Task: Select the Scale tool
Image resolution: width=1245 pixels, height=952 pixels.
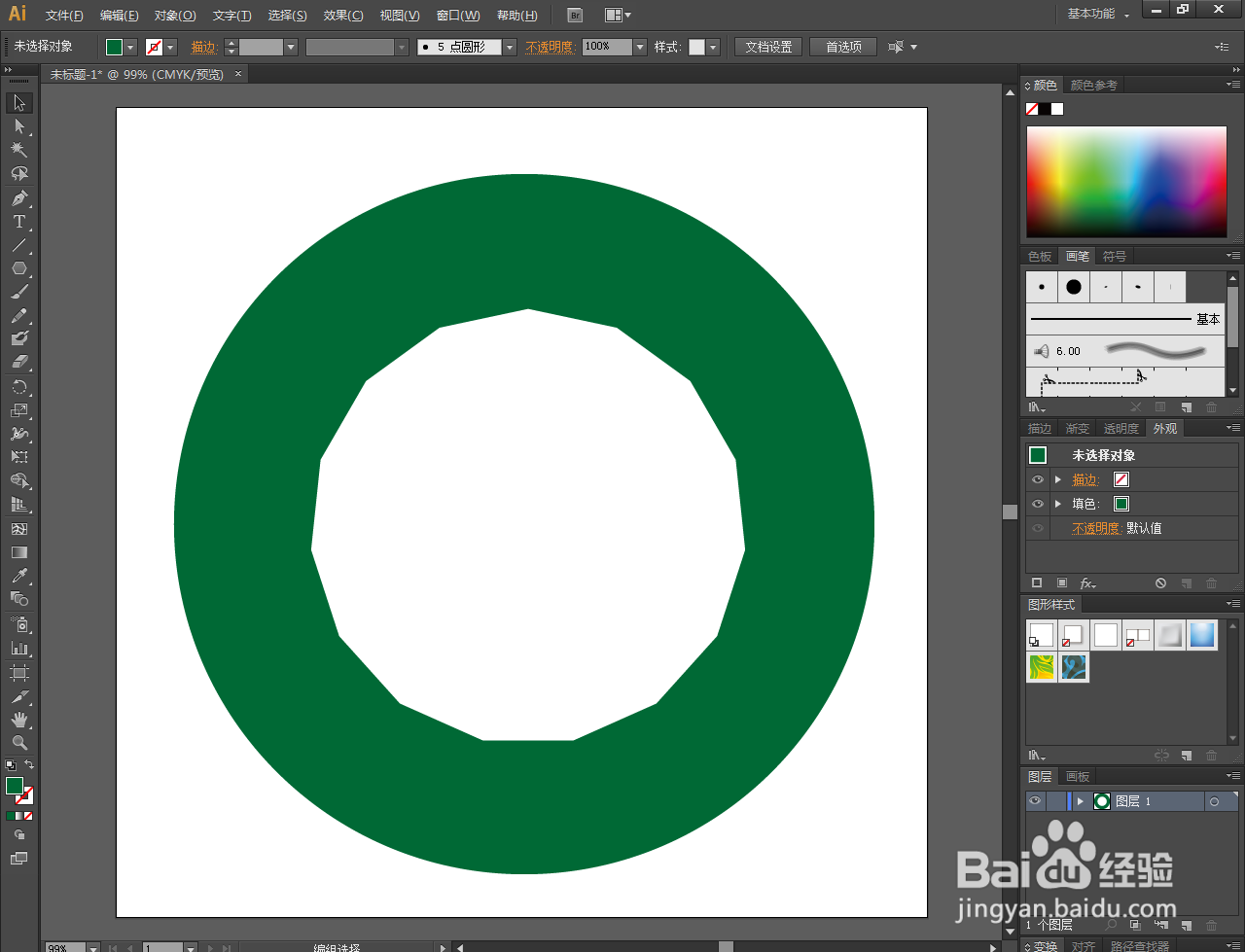Action: tap(19, 410)
